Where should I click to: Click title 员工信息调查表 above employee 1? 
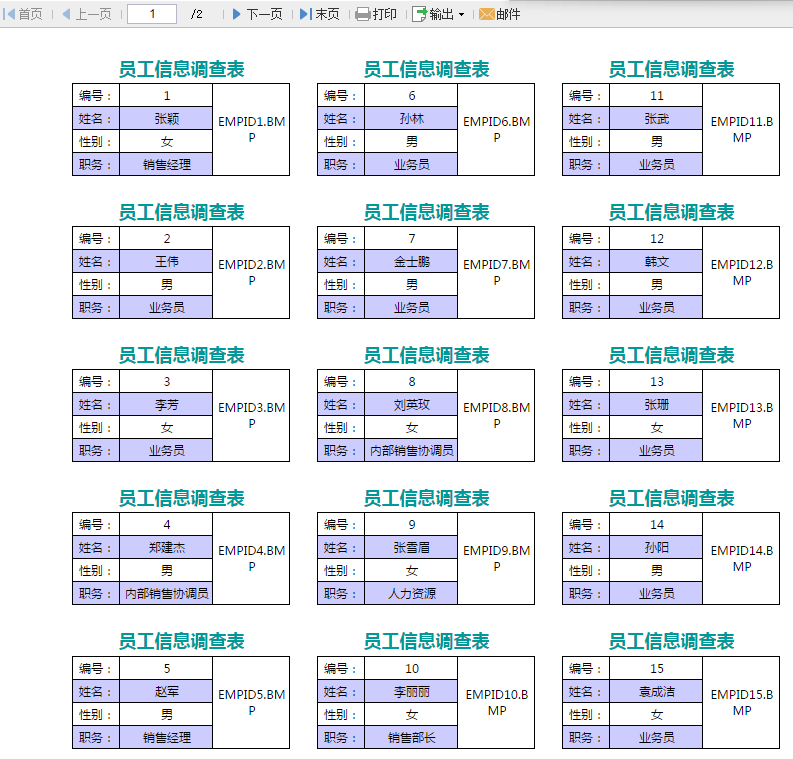(181, 69)
